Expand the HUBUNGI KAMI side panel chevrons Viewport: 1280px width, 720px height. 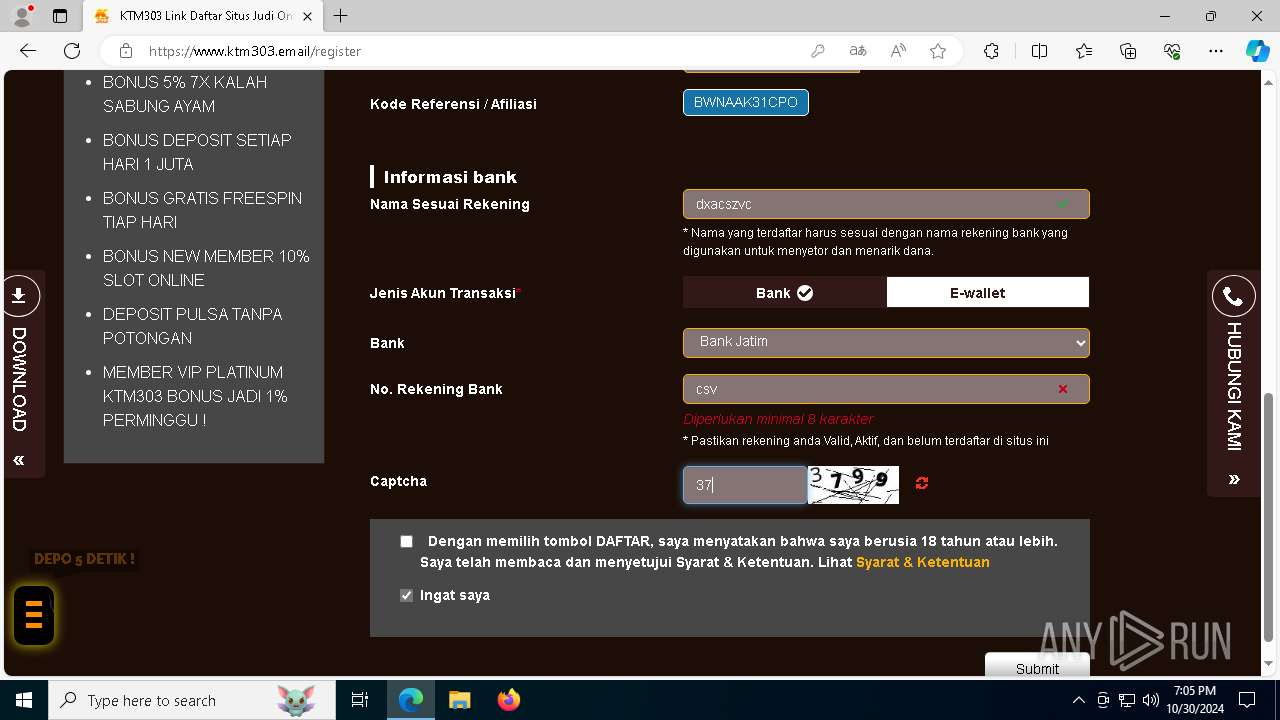(1234, 480)
